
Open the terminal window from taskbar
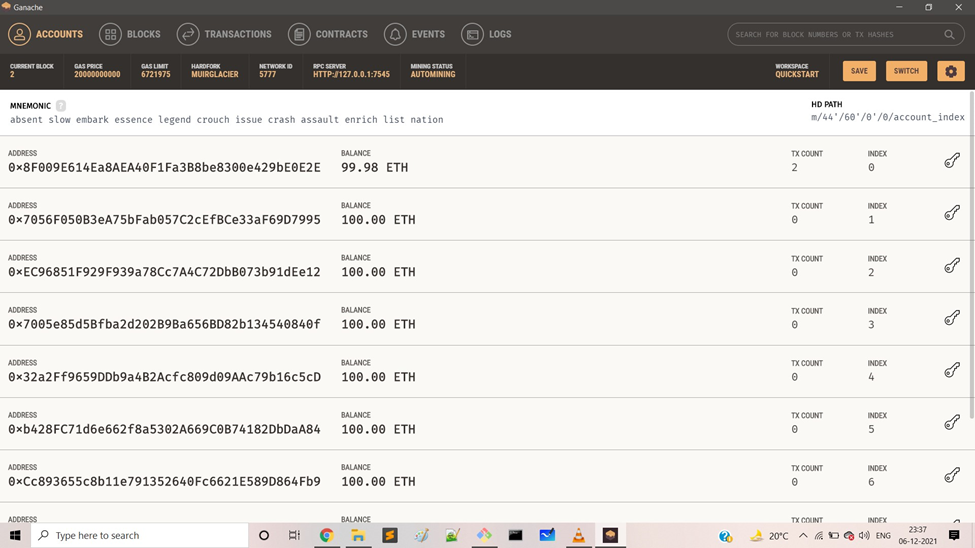pos(515,535)
